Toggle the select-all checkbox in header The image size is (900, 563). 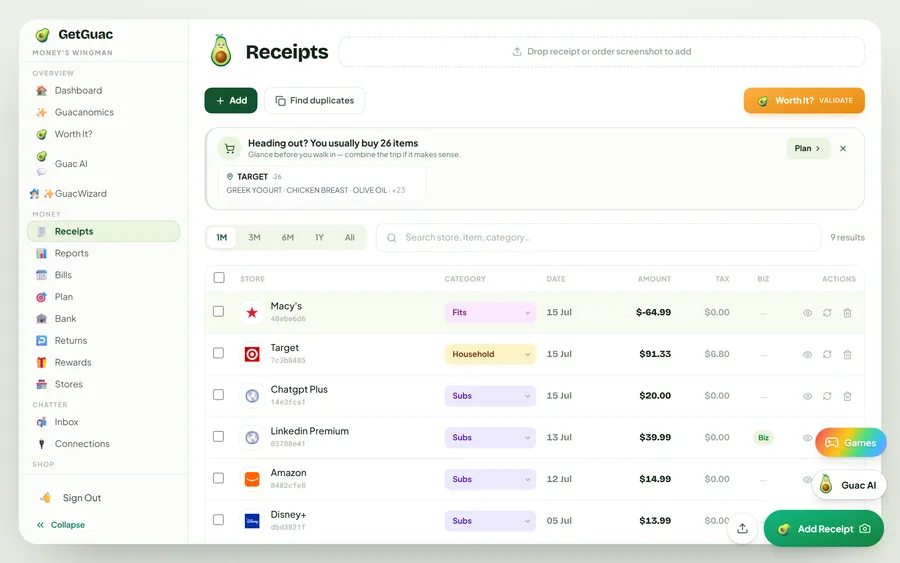point(219,278)
